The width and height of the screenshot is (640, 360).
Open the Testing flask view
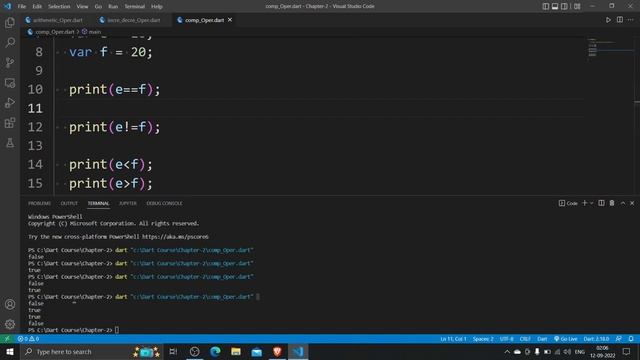(10, 143)
